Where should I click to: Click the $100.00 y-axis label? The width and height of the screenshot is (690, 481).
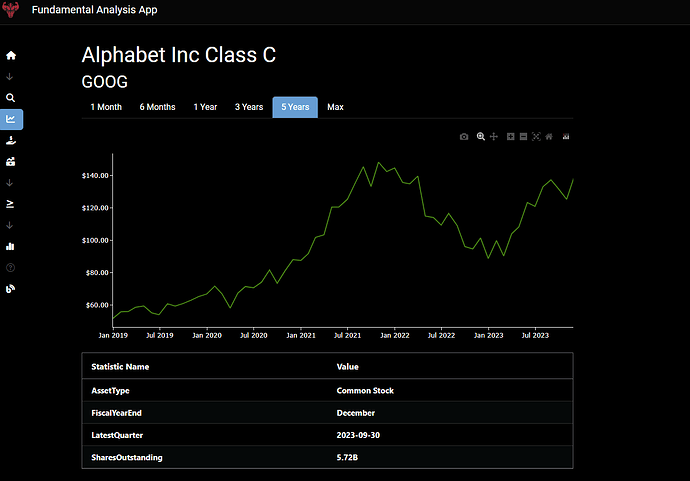[95, 240]
